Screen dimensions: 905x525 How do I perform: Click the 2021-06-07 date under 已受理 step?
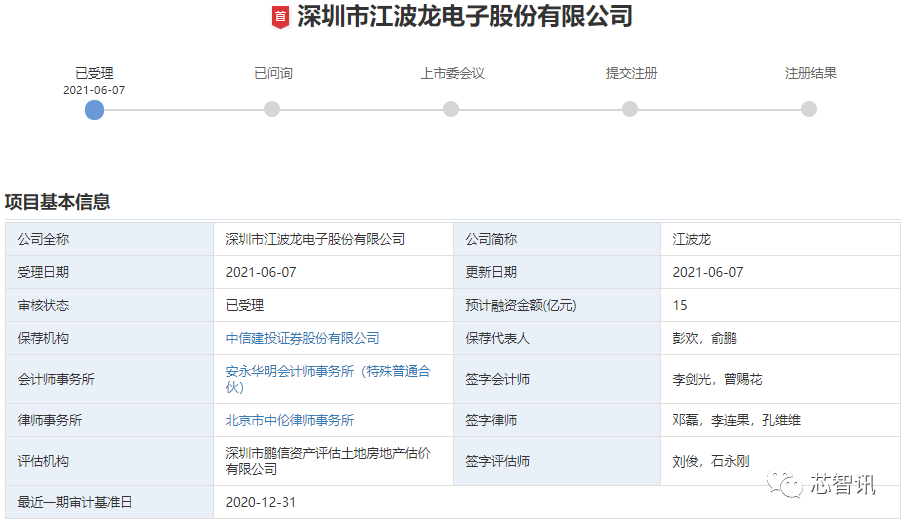pyautogui.click(x=94, y=90)
